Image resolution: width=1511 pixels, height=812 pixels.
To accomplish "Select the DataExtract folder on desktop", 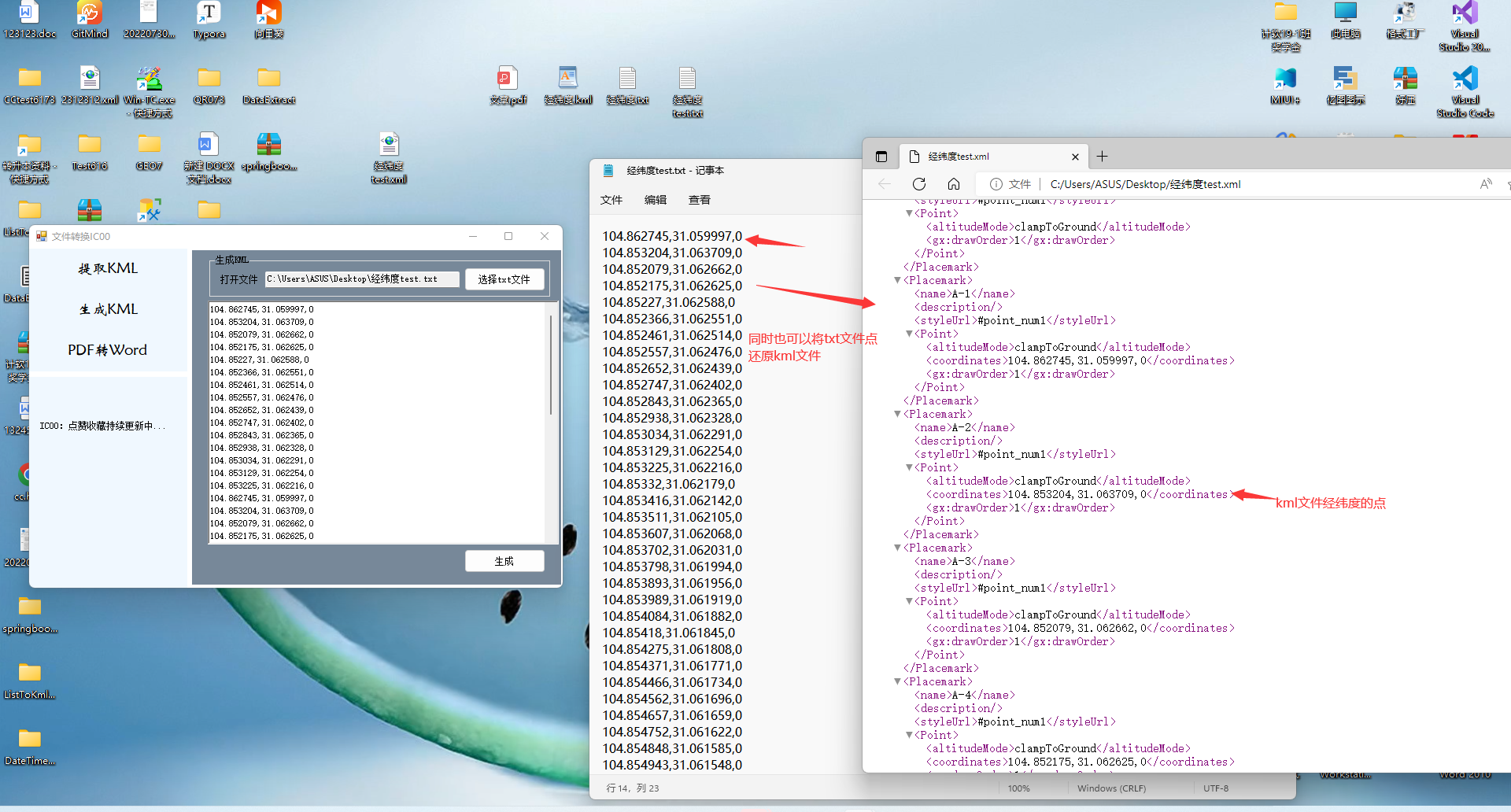I will (x=268, y=85).
